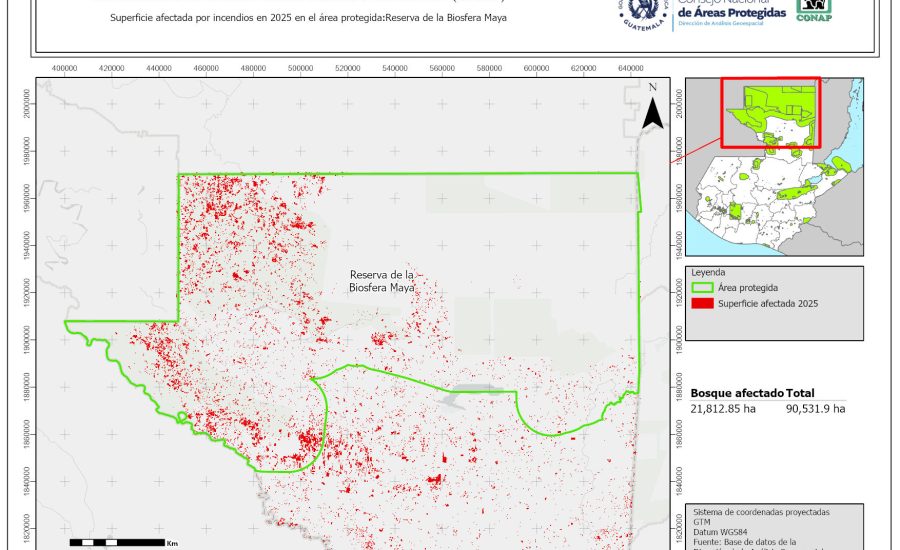Select the 90,531.9 ha total value

coord(816,409)
